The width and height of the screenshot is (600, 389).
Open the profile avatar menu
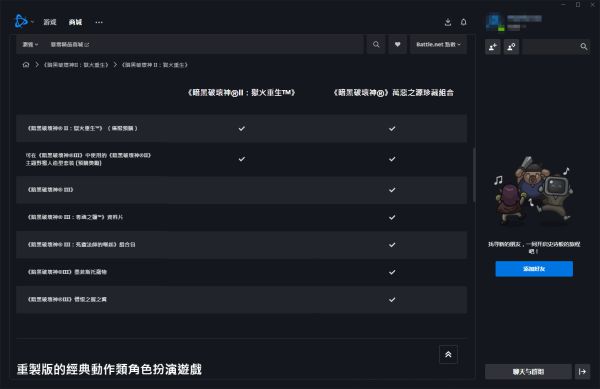coord(495,22)
